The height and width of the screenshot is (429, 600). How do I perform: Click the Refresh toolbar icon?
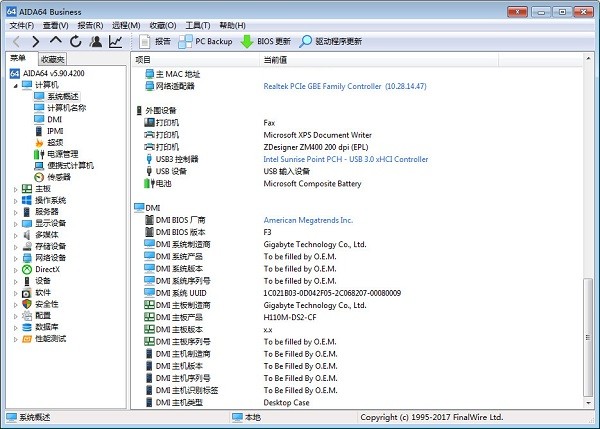coord(76,42)
